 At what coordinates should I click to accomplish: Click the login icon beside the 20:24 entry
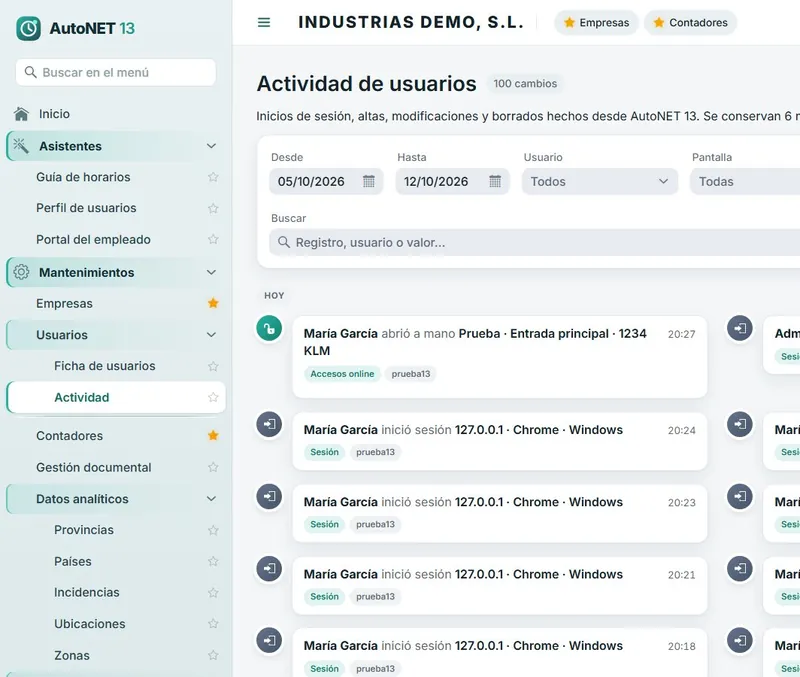tap(269, 424)
